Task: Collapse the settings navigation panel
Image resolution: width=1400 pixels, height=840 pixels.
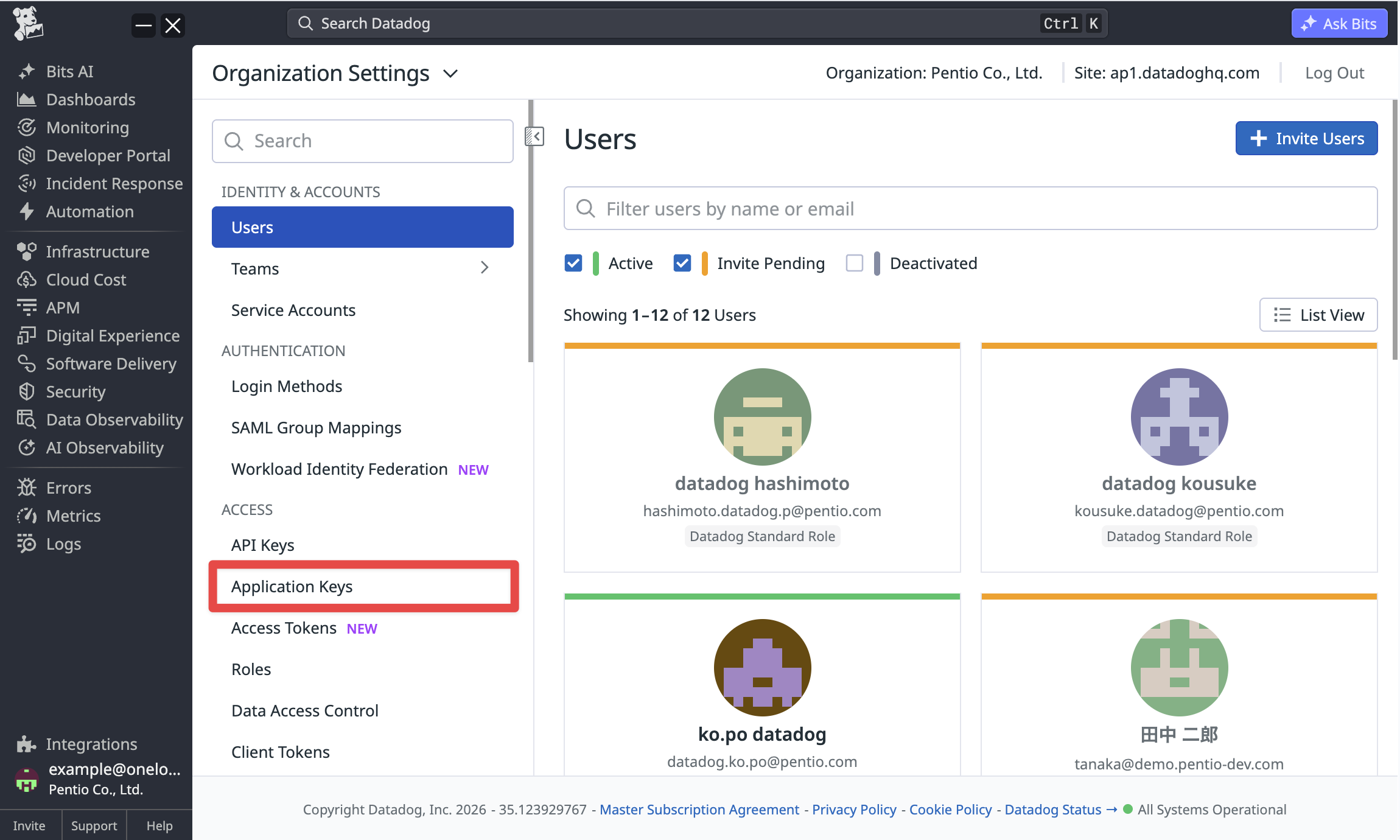Action: point(534,136)
